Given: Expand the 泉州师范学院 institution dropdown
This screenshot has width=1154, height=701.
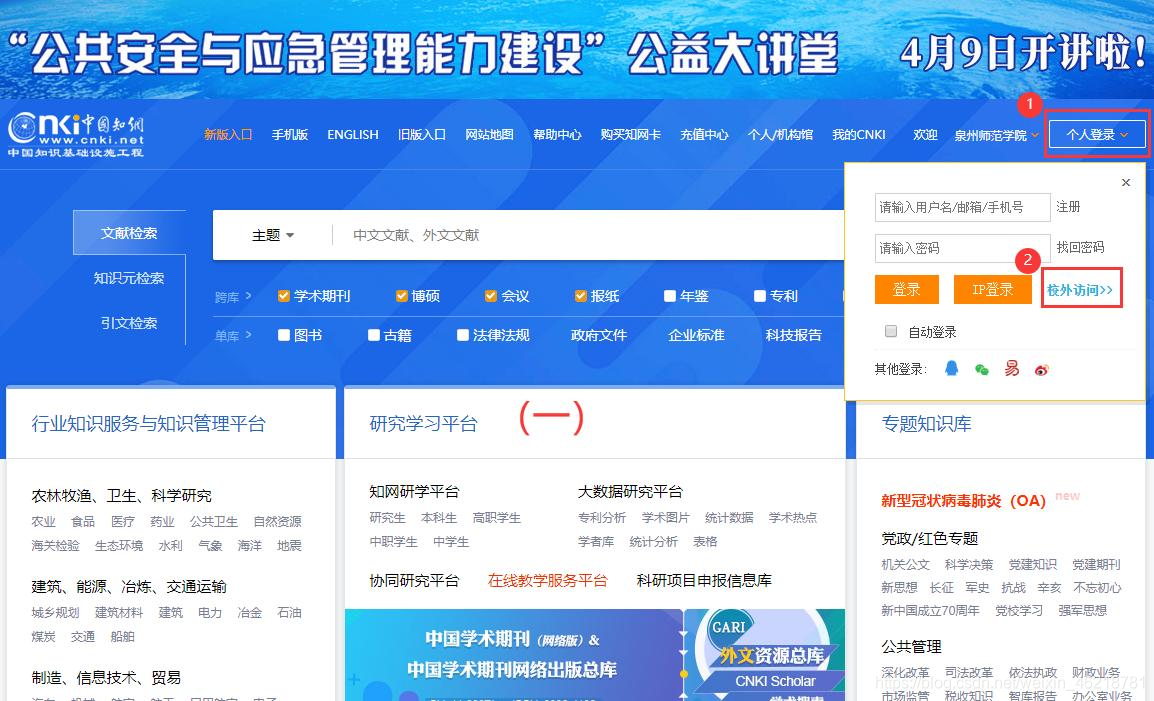Looking at the screenshot, I should [x=997, y=135].
